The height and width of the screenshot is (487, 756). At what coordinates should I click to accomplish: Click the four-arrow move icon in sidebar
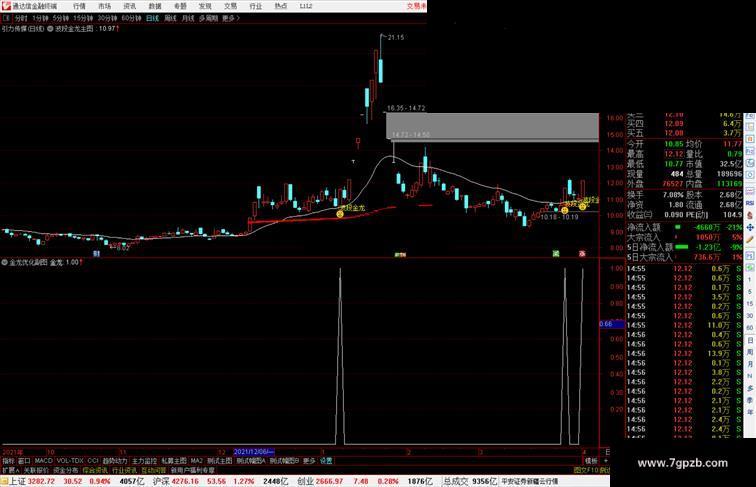[x=750, y=228]
